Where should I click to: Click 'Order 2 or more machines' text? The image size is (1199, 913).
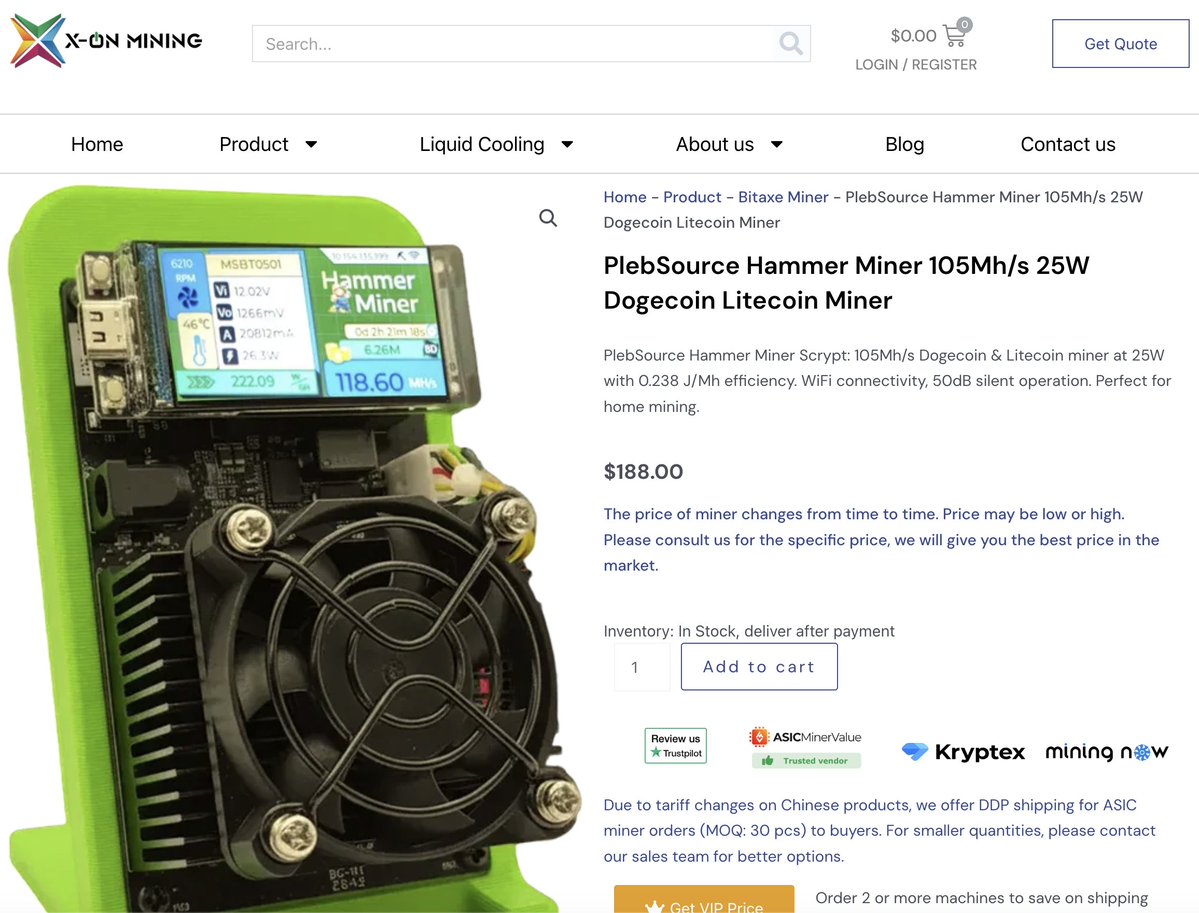click(x=982, y=898)
